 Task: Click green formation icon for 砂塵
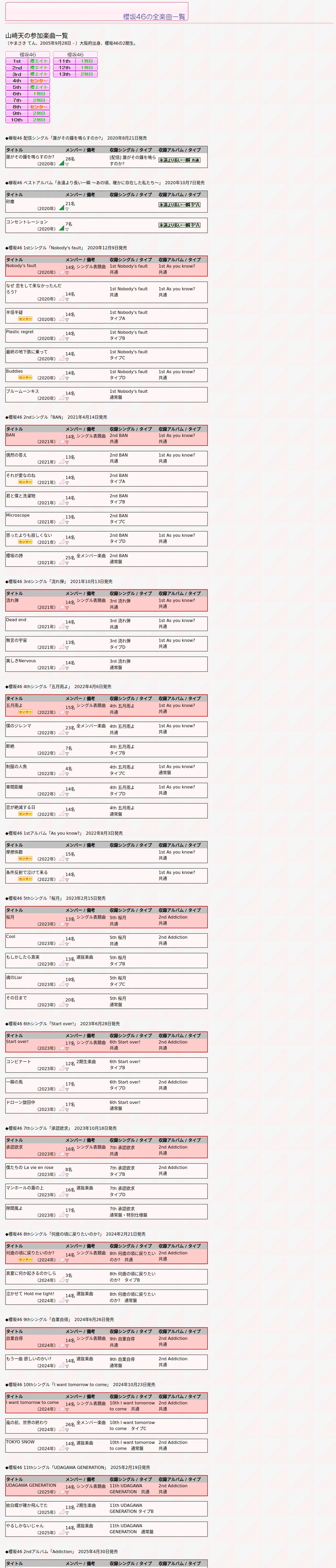[x=61, y=207]
